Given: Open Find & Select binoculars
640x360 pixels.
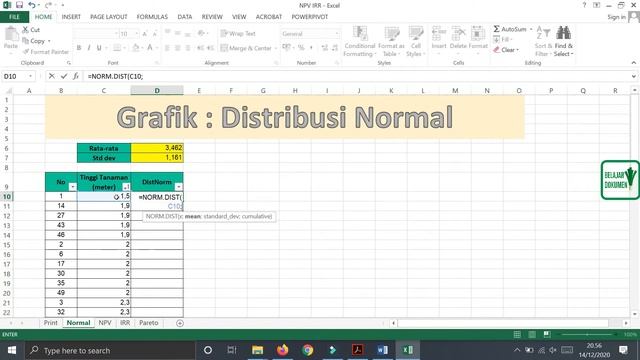Looking at the screenshot, I should (564, 41).
